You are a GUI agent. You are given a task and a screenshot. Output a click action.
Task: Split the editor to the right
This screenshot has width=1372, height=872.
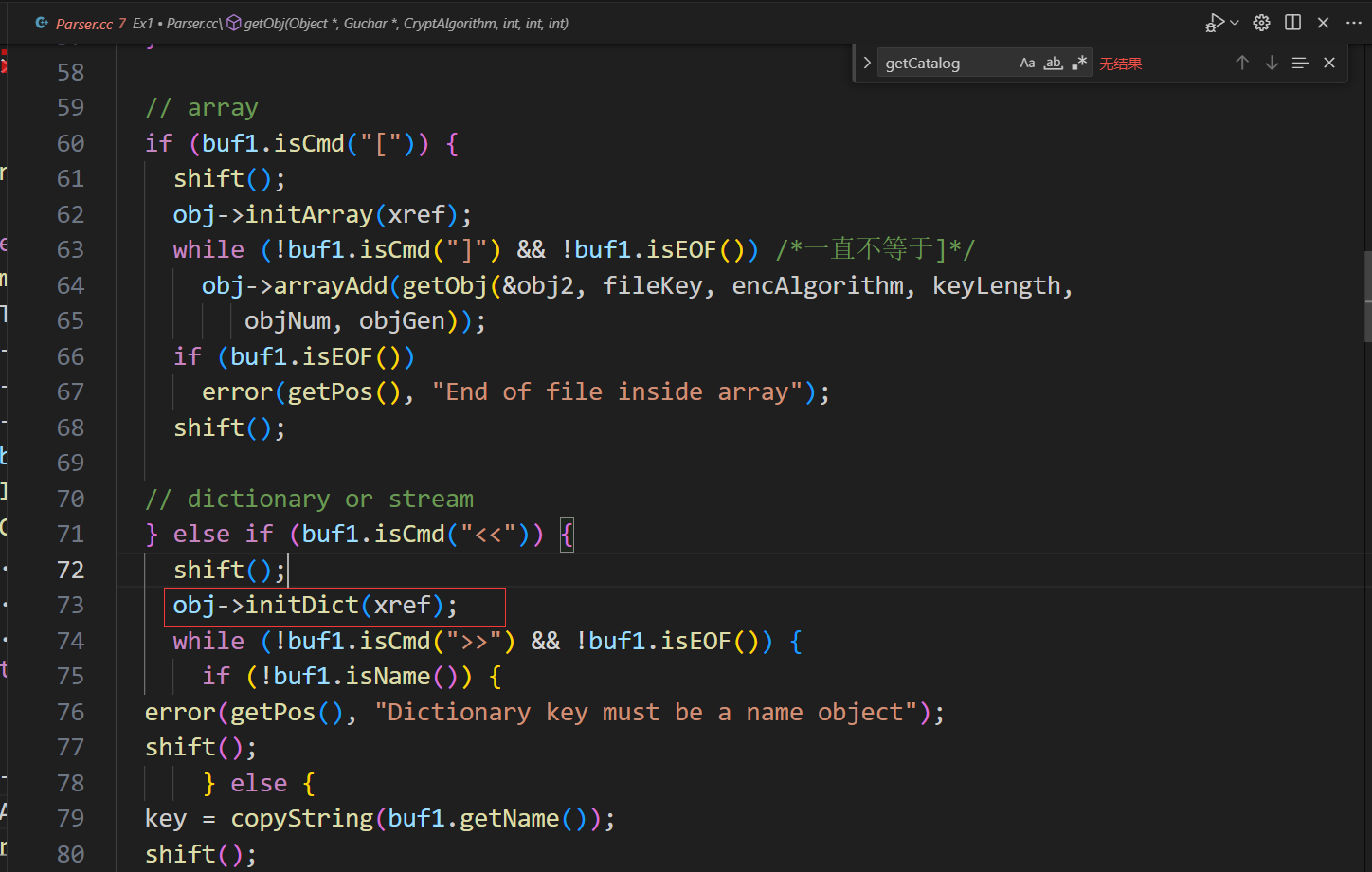point(1292,23)
